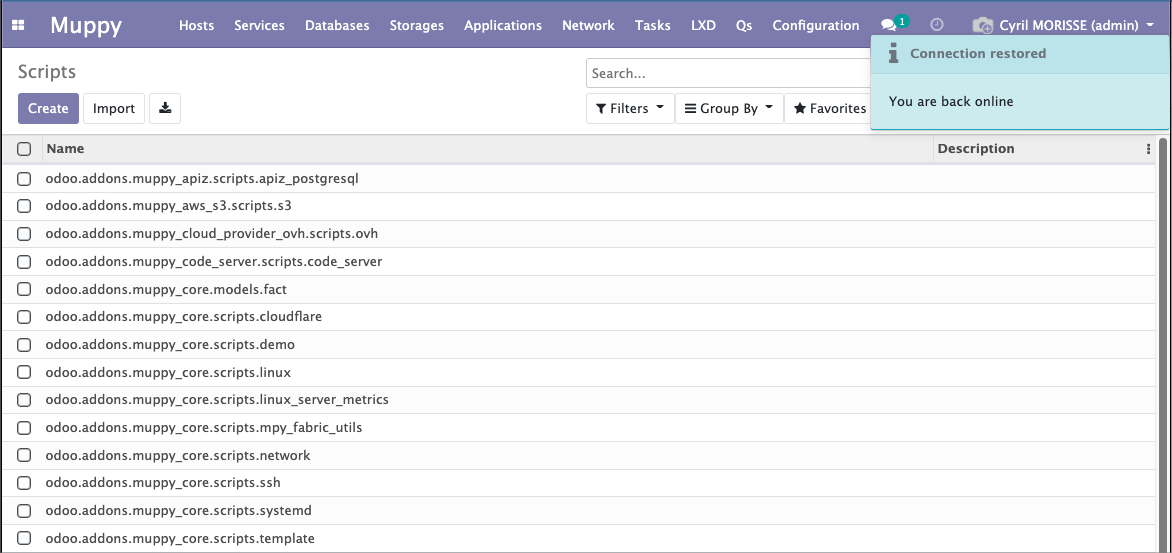Open odoo.addons.muppy_core.scripts.linux_server_metrics record
The width and height of the screenshot is (1172, 553).
217,400
